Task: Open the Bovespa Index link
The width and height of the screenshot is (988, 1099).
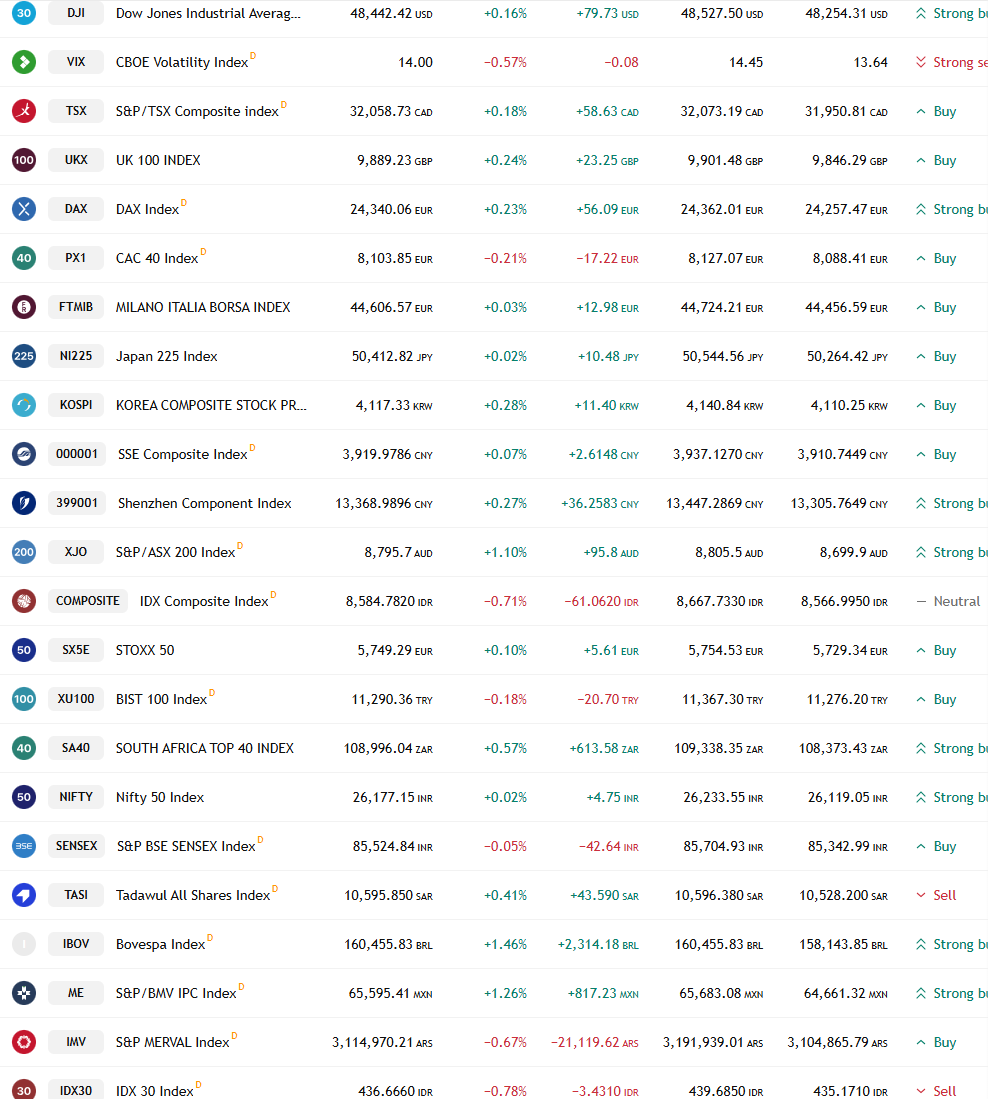Action: point(160,945)
